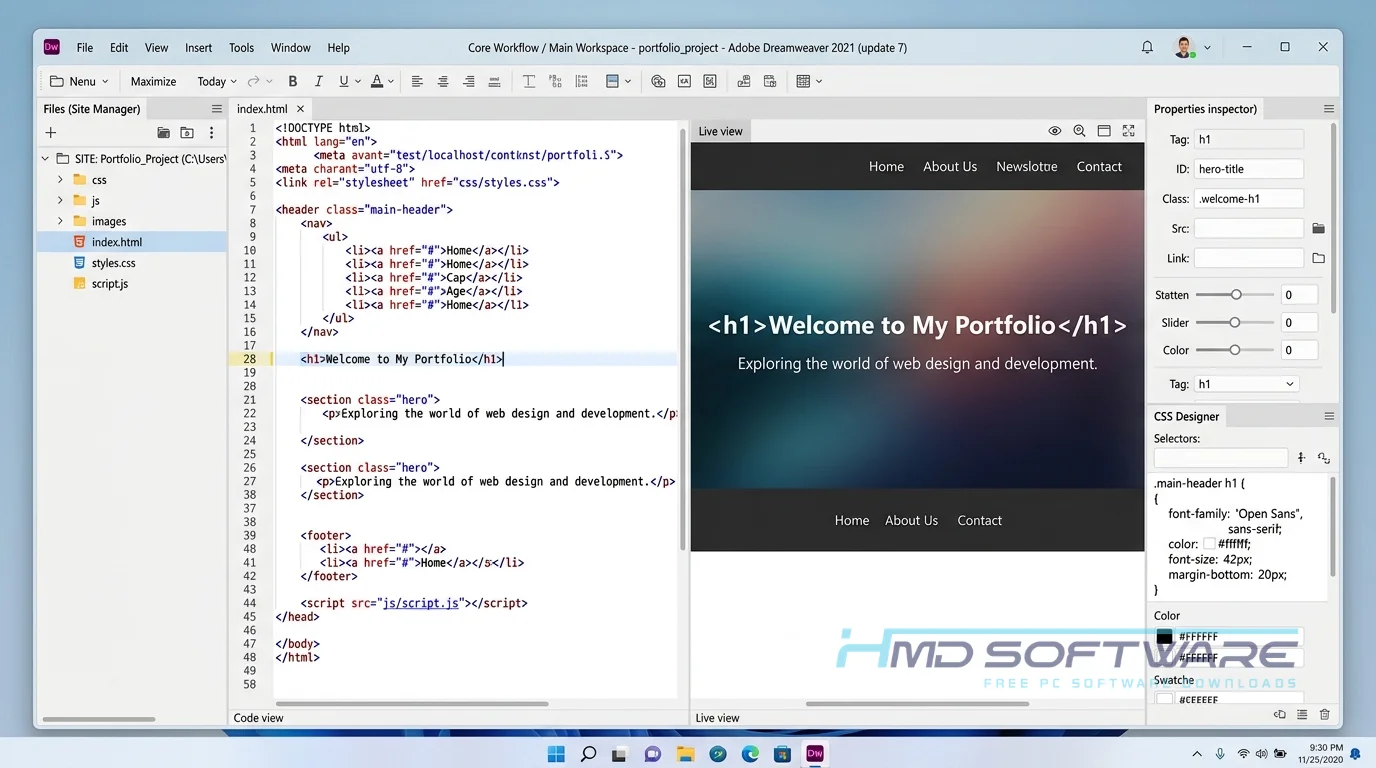Expand the css folder
Screen dimensions: 1376x768
click(x=60, y=180)
